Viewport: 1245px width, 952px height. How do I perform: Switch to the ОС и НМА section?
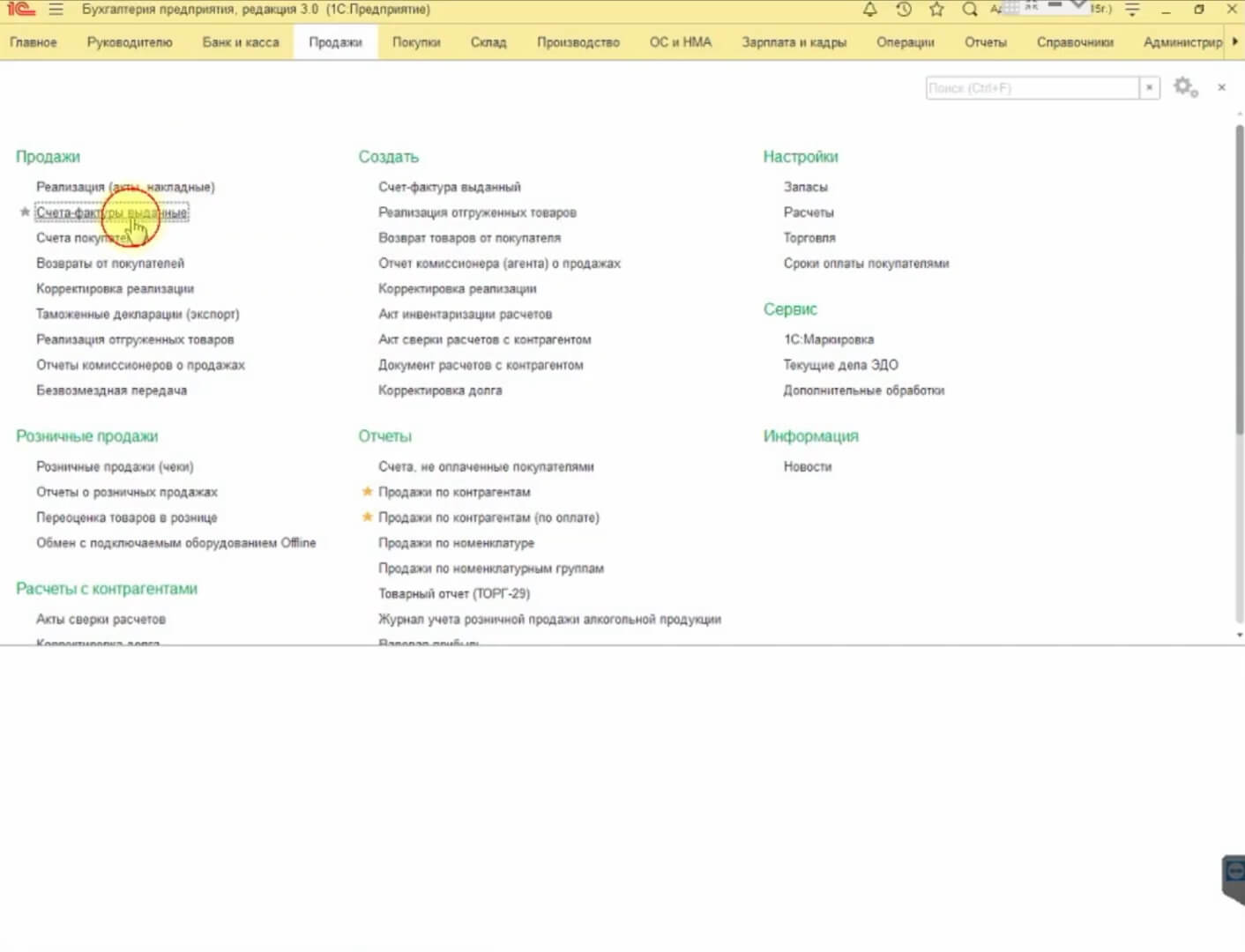pyautogui.click(x=681, y=42)
